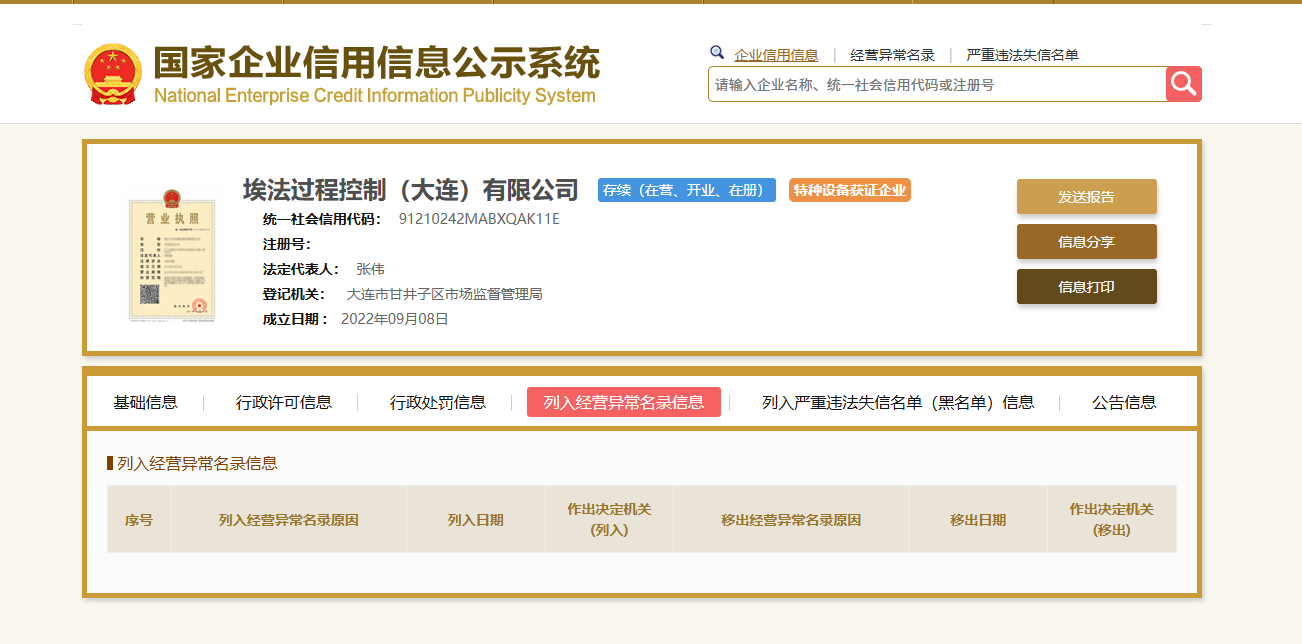Select the 严重违法失信名单 search category link
This screenshot has height=644, width=1302.
(x=1022, y=55)
